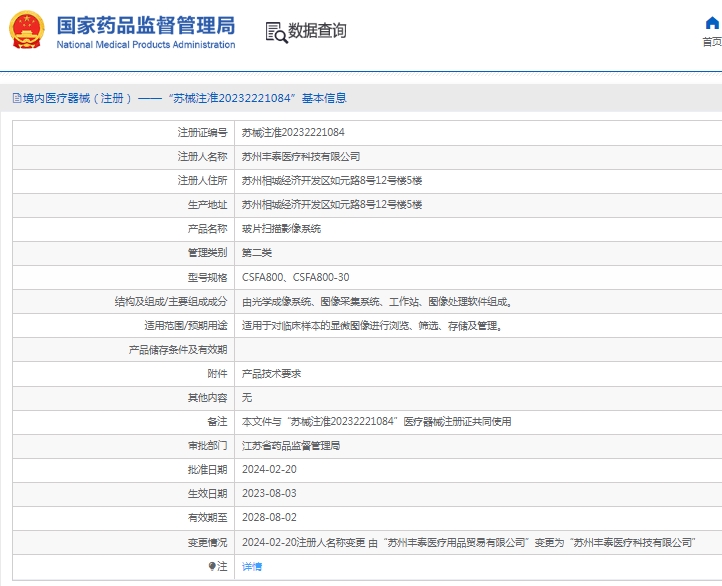The image size is (722, 586).
Task: Click attachment value 产品技术要求
Action: pyautogui.click(x=271, y=373)
